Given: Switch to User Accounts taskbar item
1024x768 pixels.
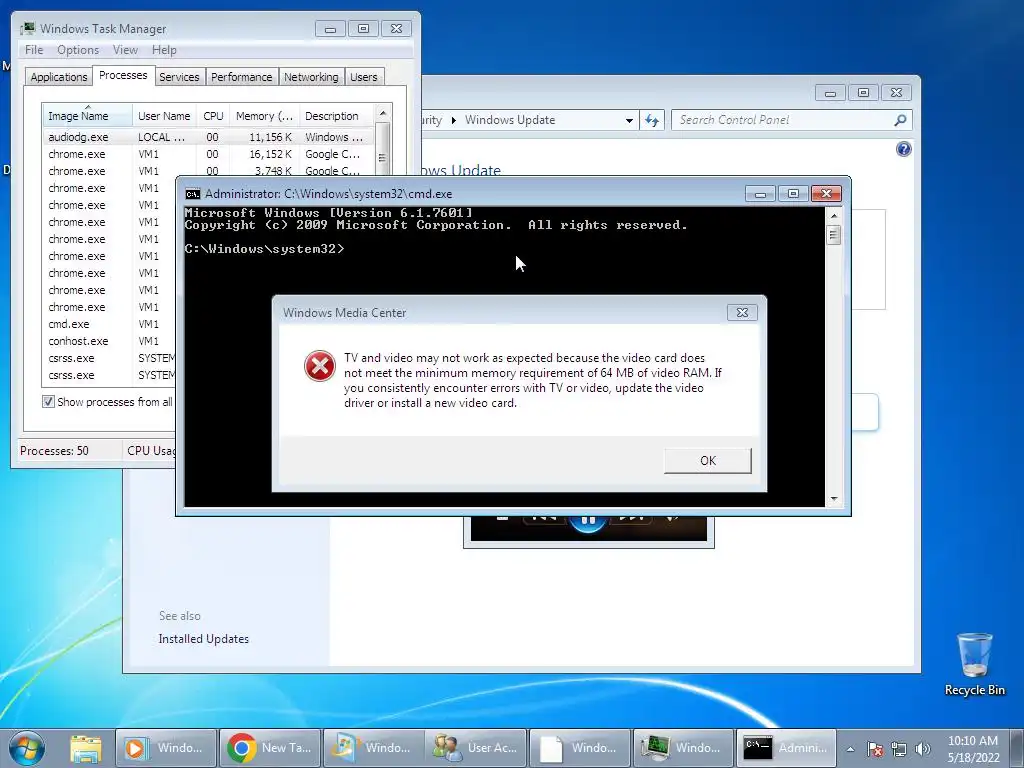Looking at the screenshot, I should 477,748.
